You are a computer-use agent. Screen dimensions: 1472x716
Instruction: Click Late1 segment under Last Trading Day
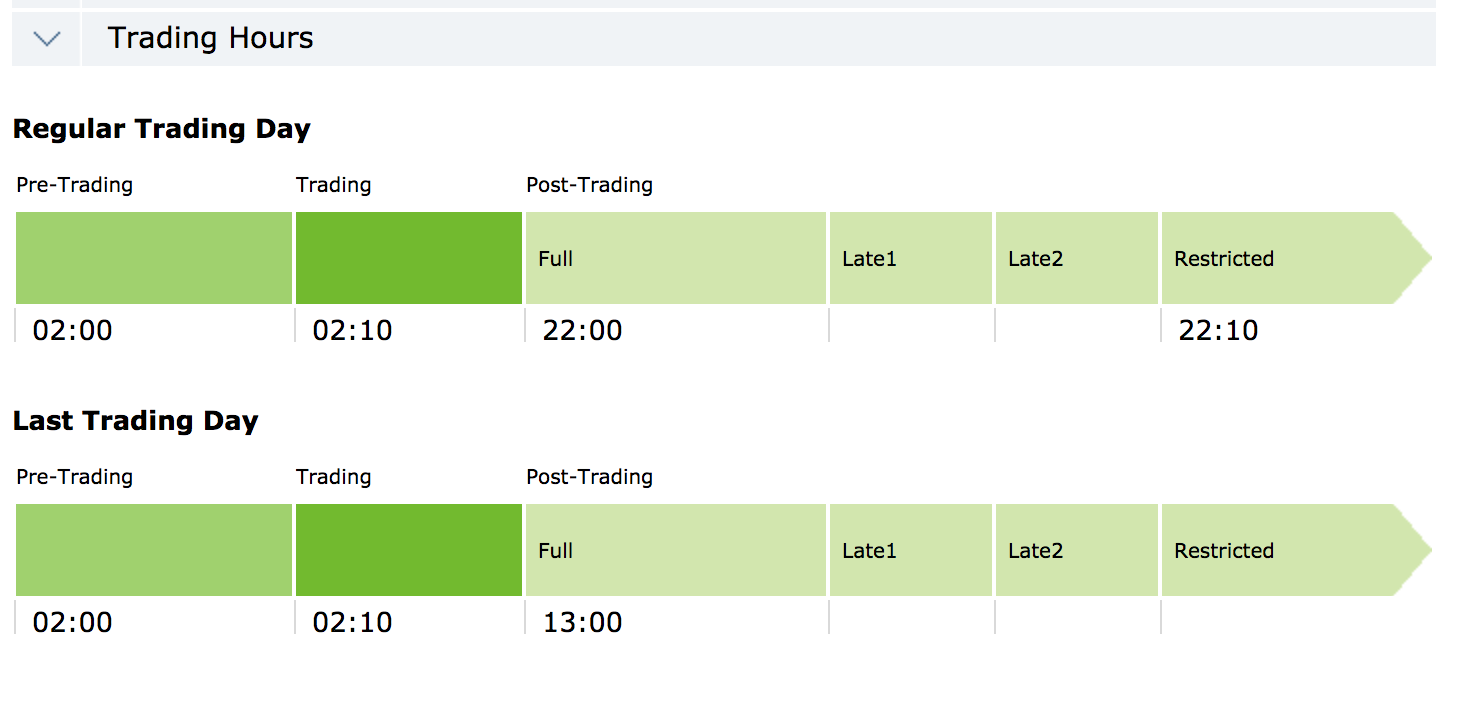tap(911, 550)
